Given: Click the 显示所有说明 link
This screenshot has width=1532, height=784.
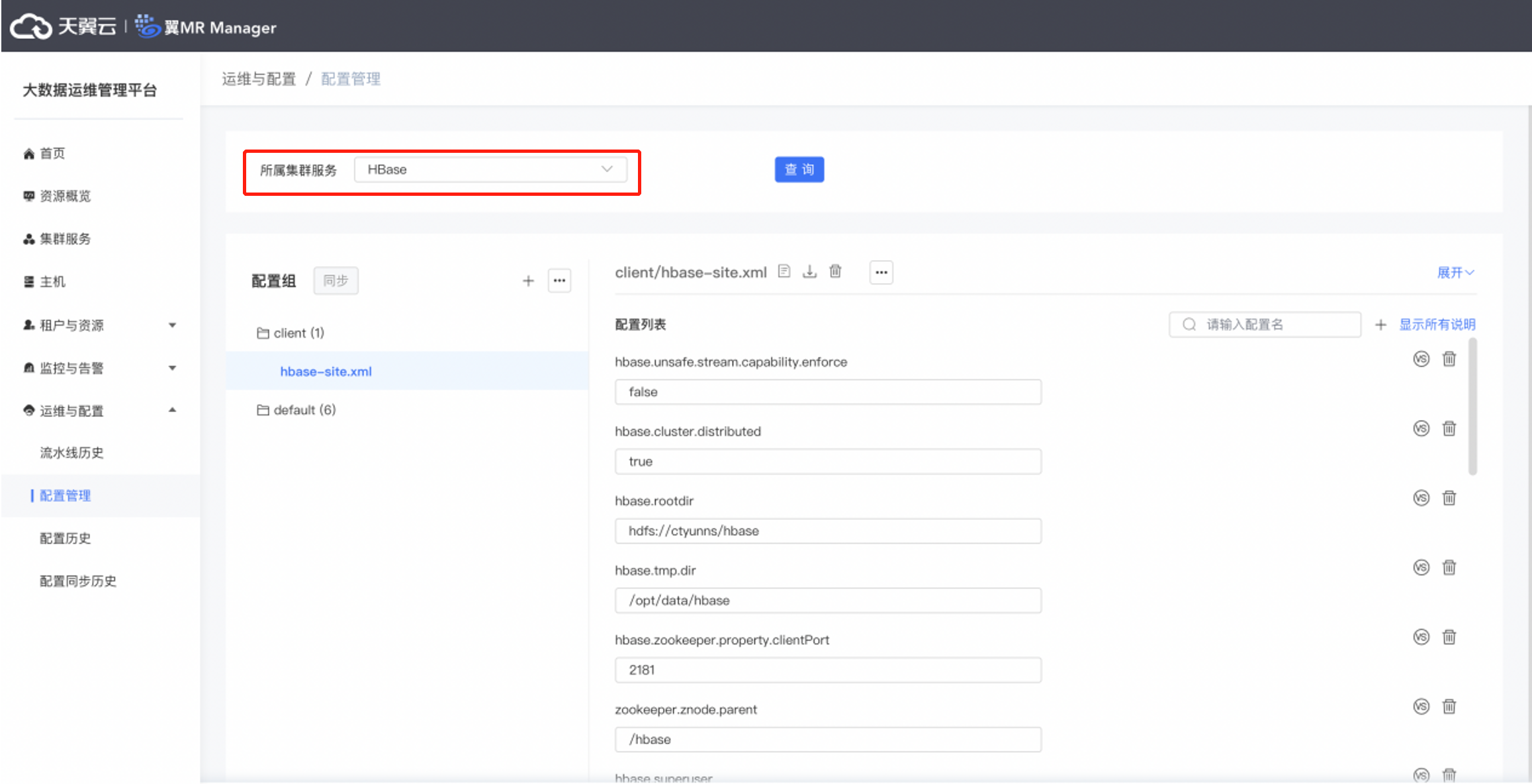Looking at the screenshot, I should pyautogui.click(x=1437, y=325).
